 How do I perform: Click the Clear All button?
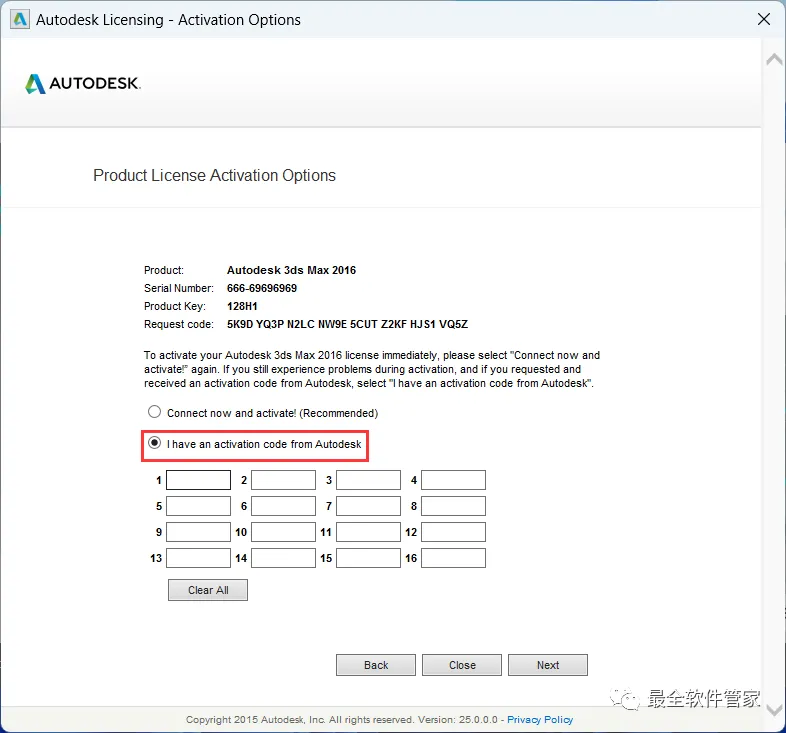click(x=208, y=590)
